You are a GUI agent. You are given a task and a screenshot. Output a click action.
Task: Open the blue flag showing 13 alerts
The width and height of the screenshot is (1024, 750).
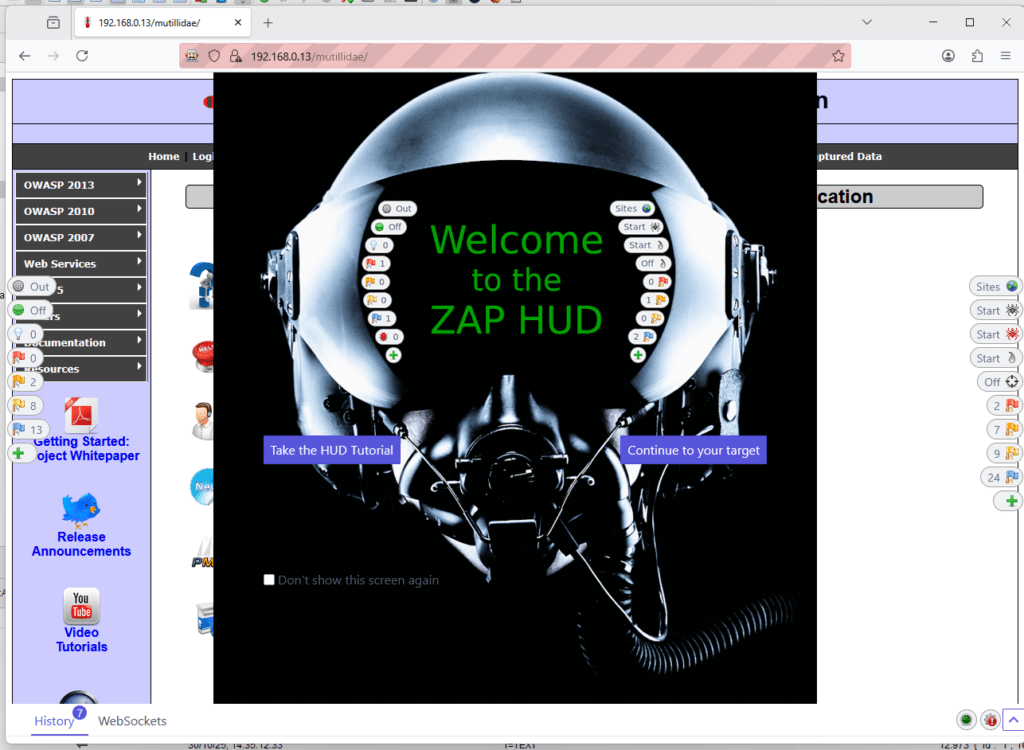tap(28, 429)
